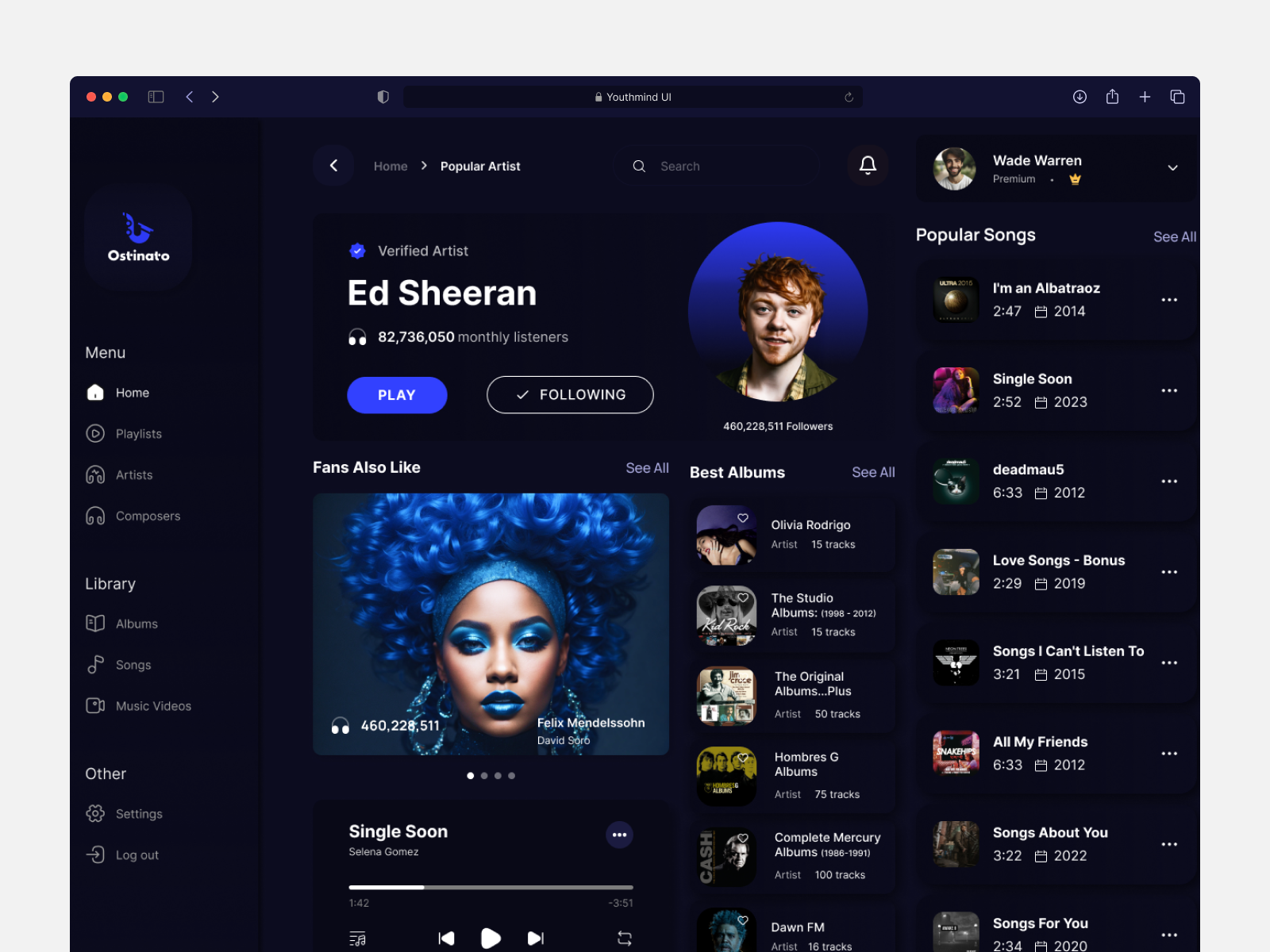1270x952 pixels.
Task: Open the queue icon in the player
Action: pyautogui.click(x=358, y=937)
